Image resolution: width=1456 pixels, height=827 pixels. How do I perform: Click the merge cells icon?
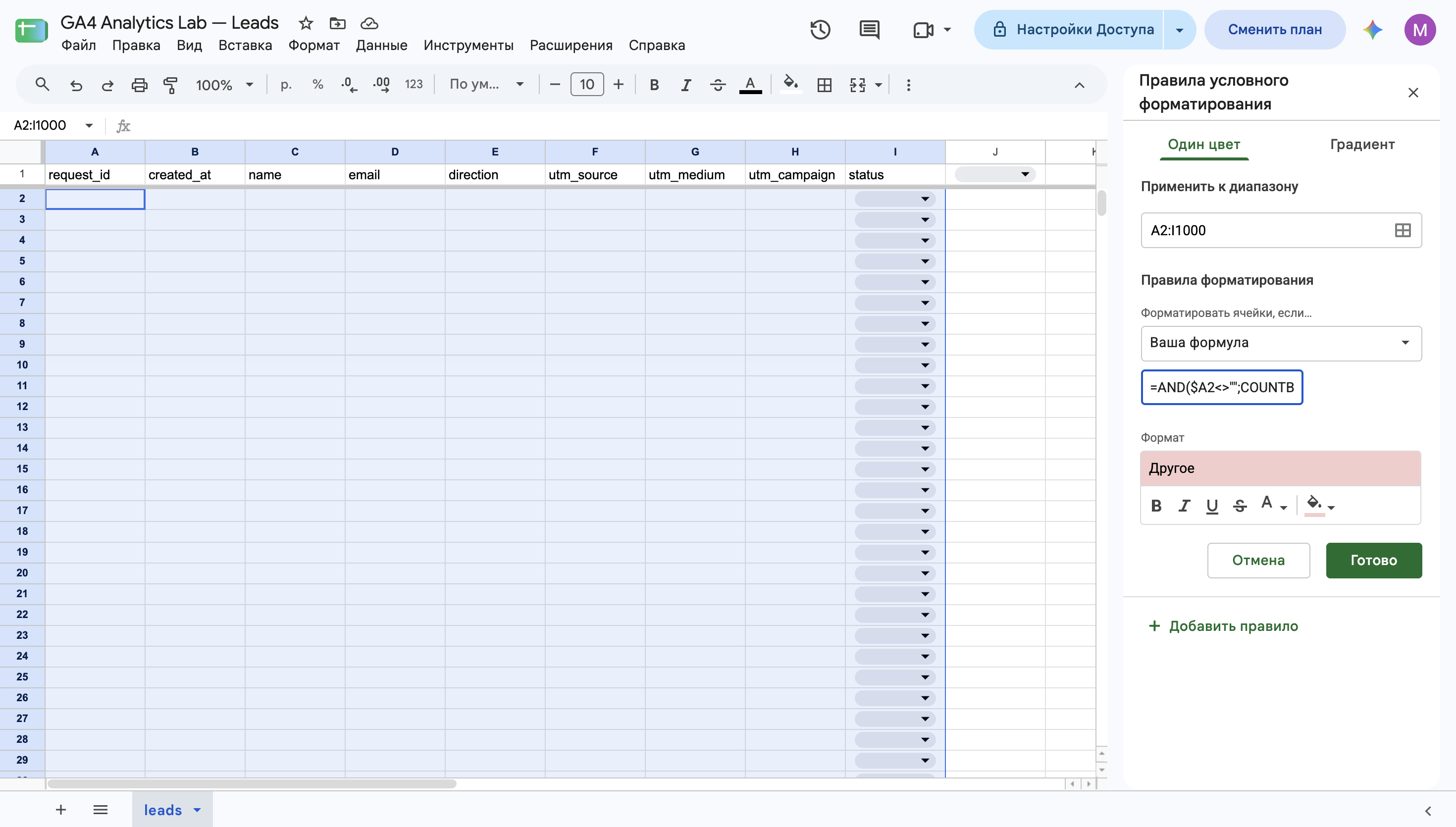(857, 85)
